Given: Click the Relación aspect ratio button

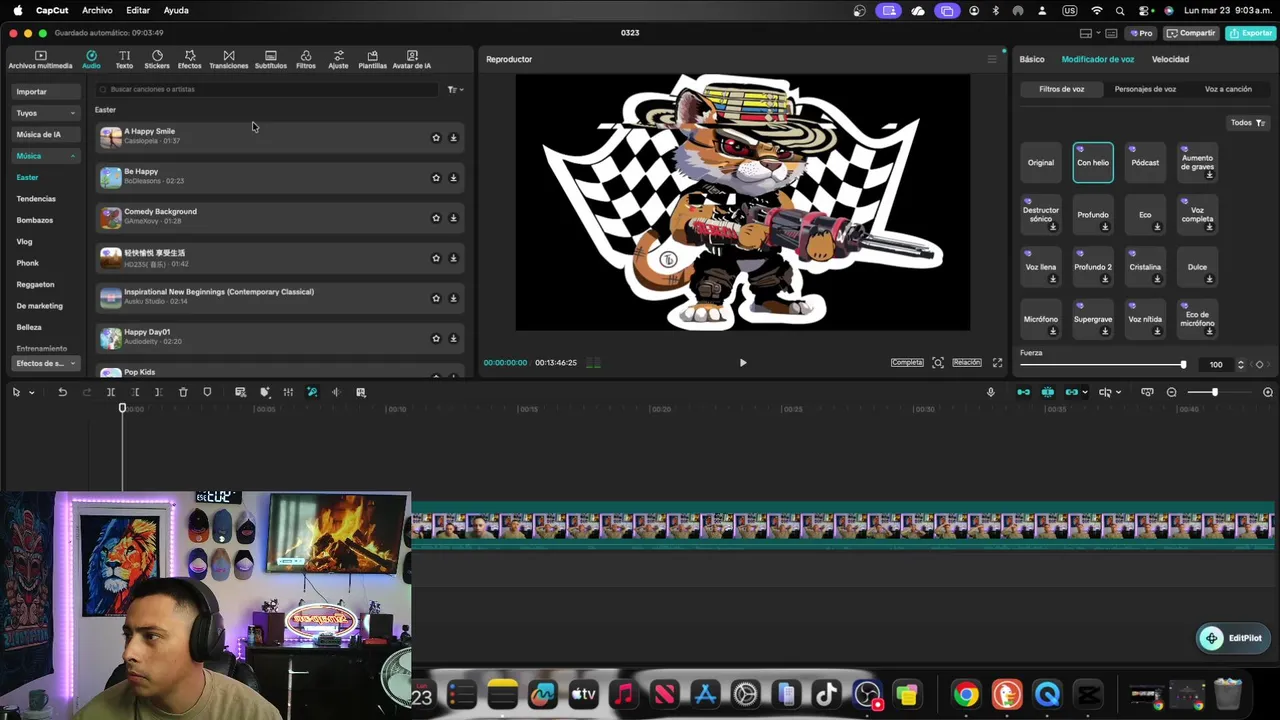Looking at the screenshot, I should [x=967, y=363].
